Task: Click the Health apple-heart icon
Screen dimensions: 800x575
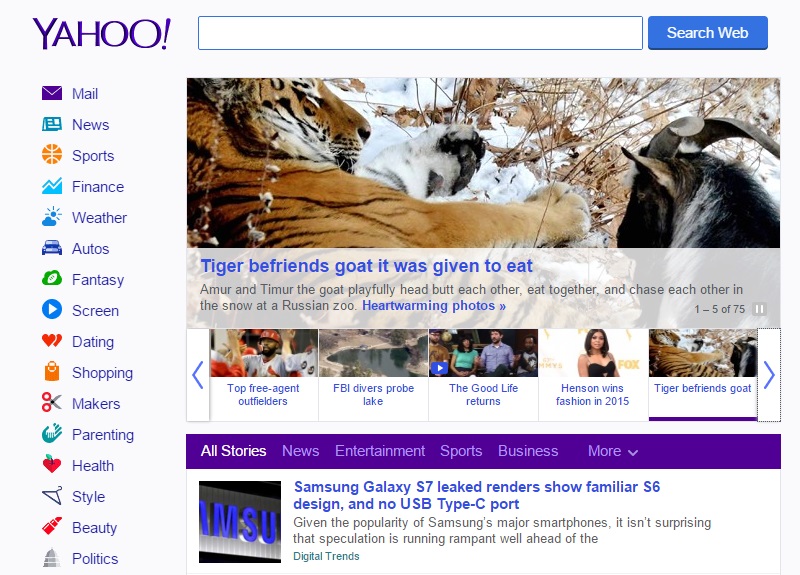Action: pyautogui.click(x=52, y=464)
